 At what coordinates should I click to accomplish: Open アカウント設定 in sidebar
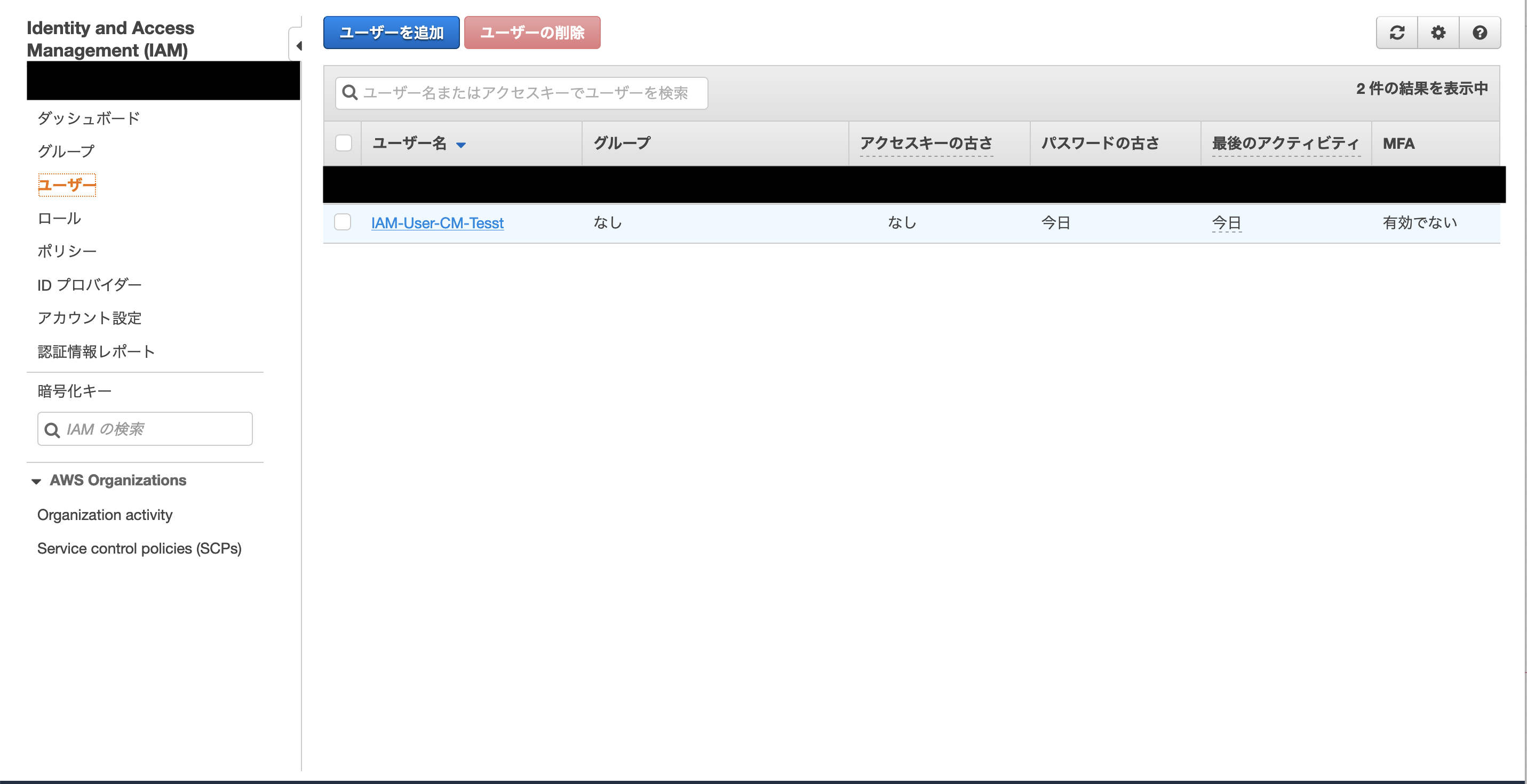point(90,318)
